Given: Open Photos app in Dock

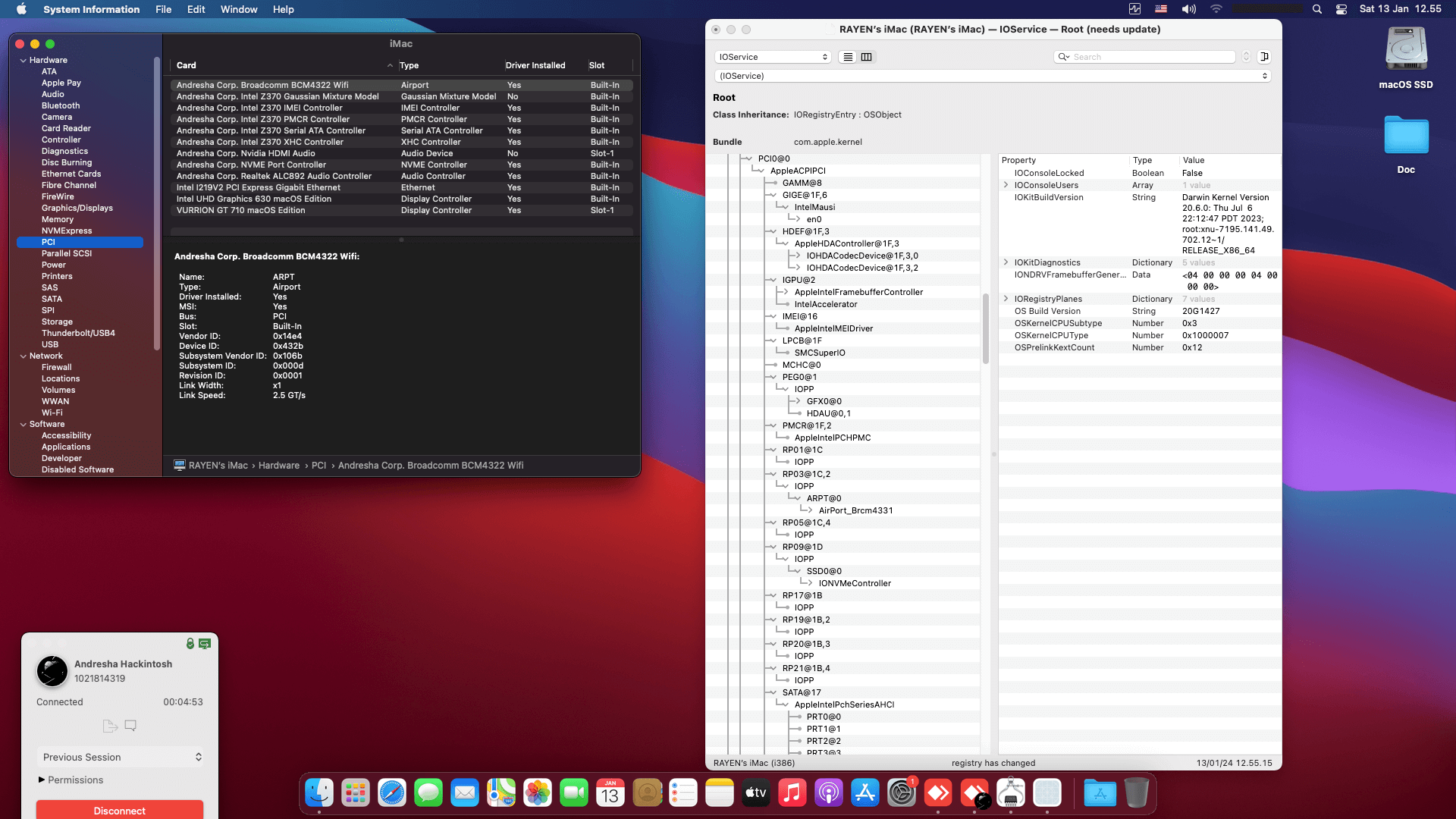Looking at the screenshot, I should coord(538,793).
